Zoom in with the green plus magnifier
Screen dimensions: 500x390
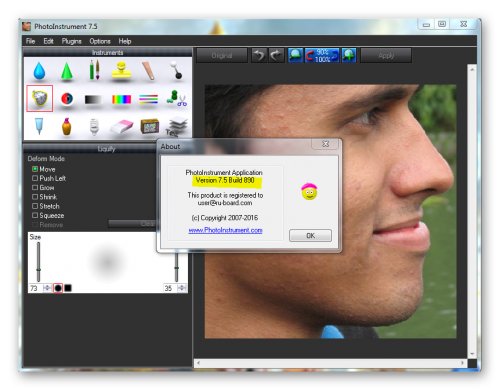tap(349, 55)
